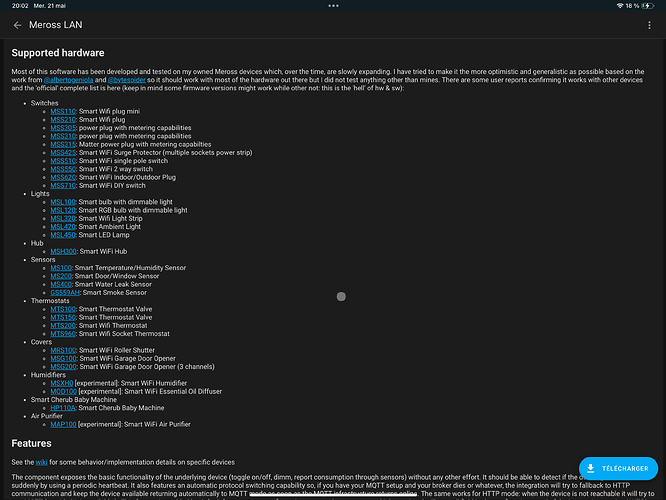Click the Switches list item
Image resolution: width=666 pixels, height=500 pixels.
click(44, 103)
